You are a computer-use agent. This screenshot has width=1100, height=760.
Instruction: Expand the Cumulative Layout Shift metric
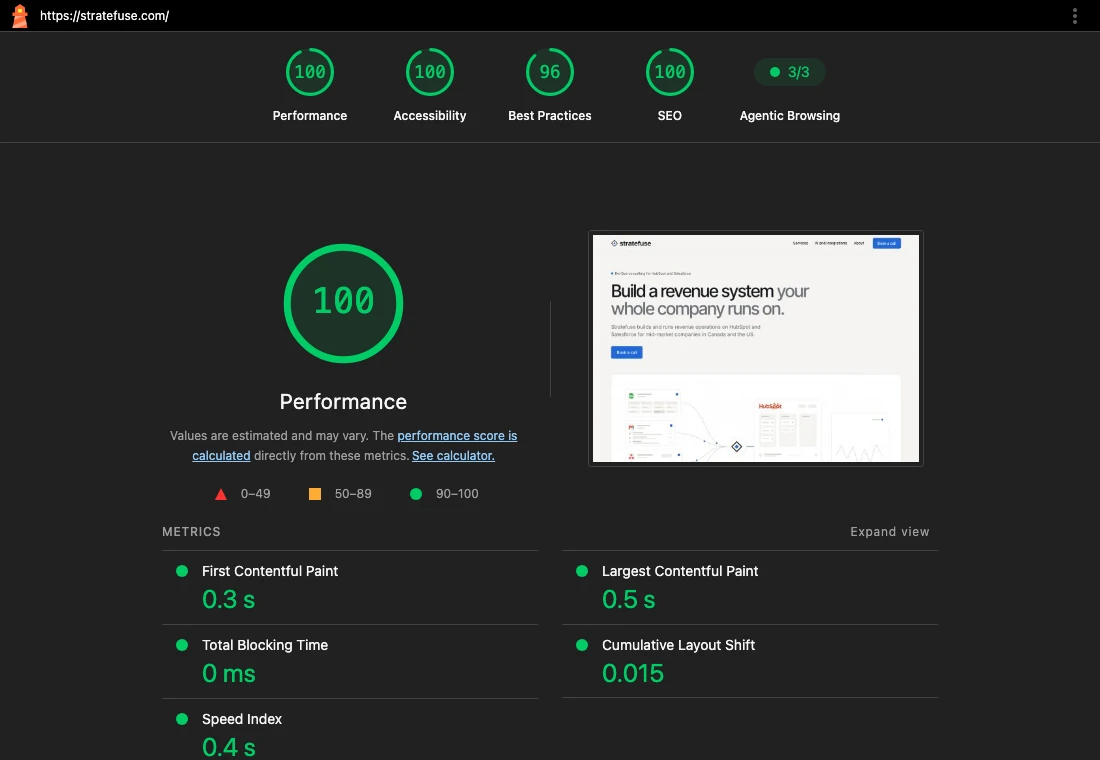tap(749, 662)
